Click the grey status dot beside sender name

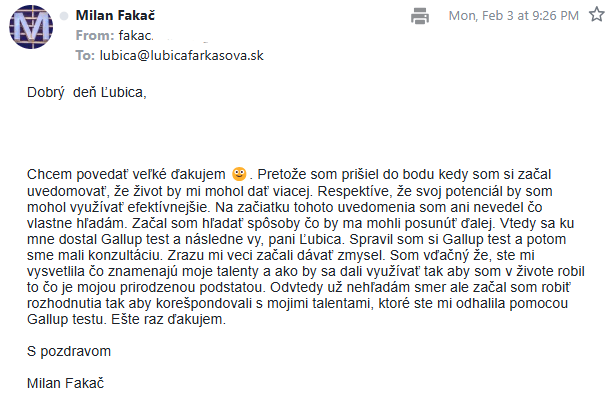(64, 16)
